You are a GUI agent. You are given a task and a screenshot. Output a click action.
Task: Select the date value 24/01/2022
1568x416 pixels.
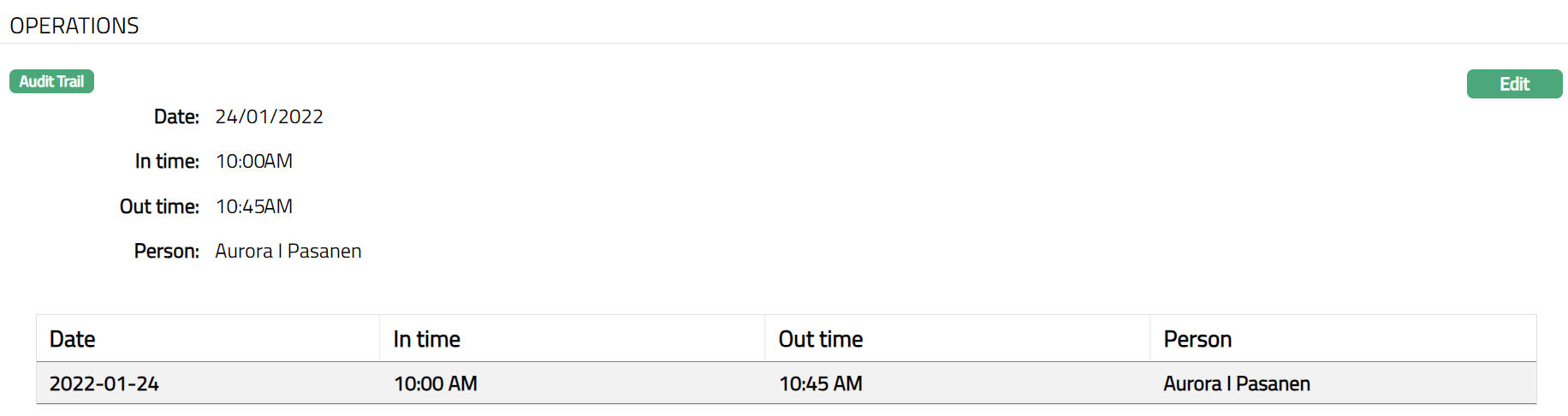(269, 116)
